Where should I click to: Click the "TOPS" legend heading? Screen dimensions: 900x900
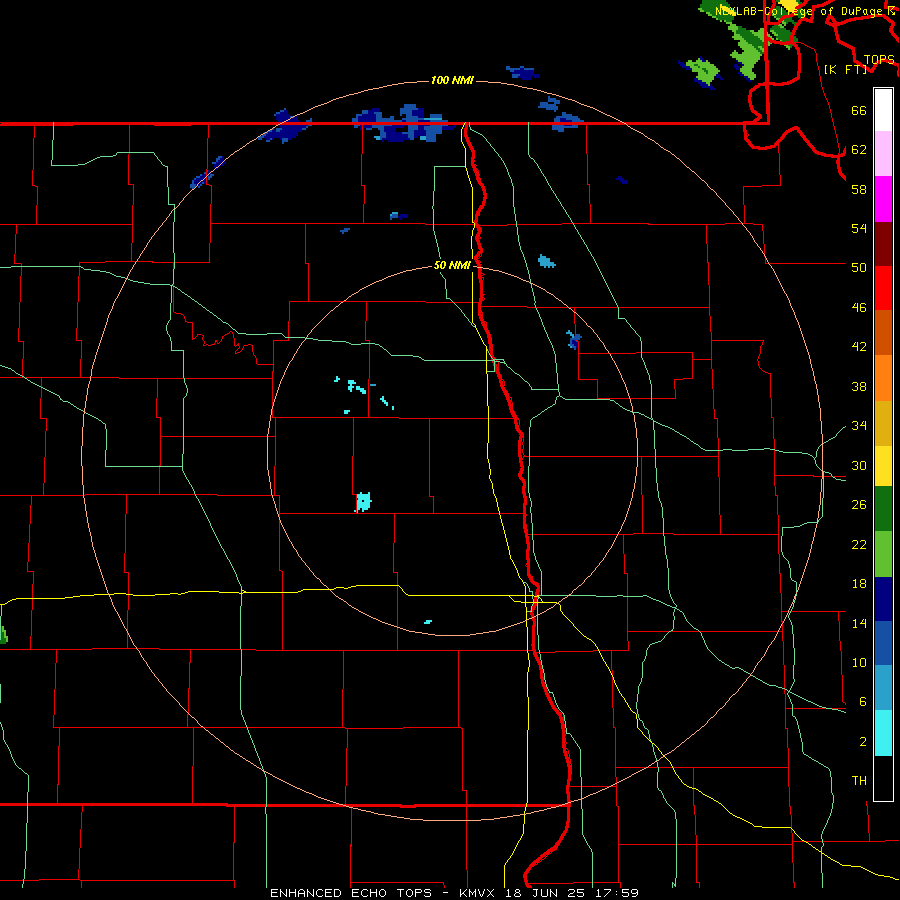(x=879, y=59)
